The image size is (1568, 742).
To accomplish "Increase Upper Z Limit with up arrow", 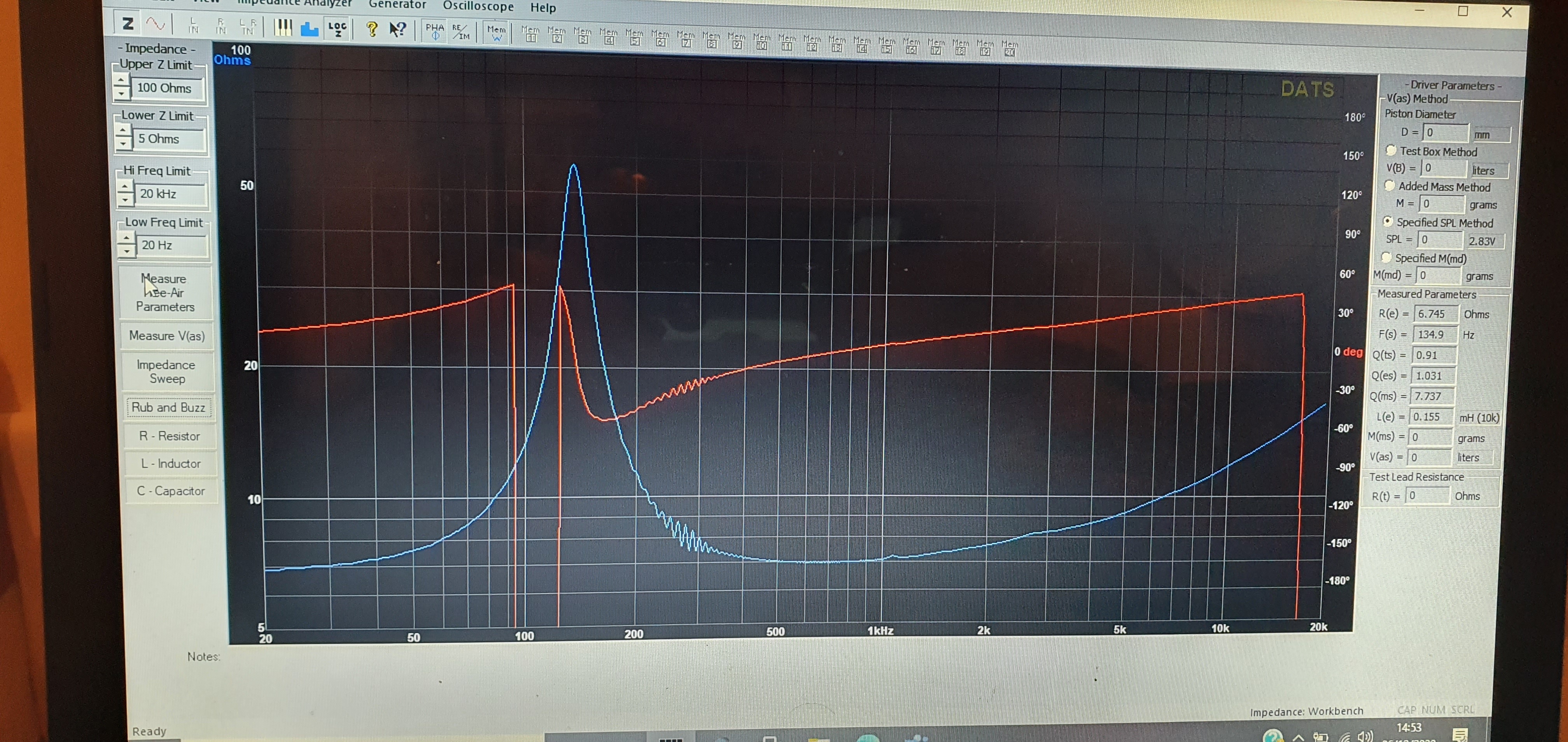I will pyautogui.click(x=121, y=80).
